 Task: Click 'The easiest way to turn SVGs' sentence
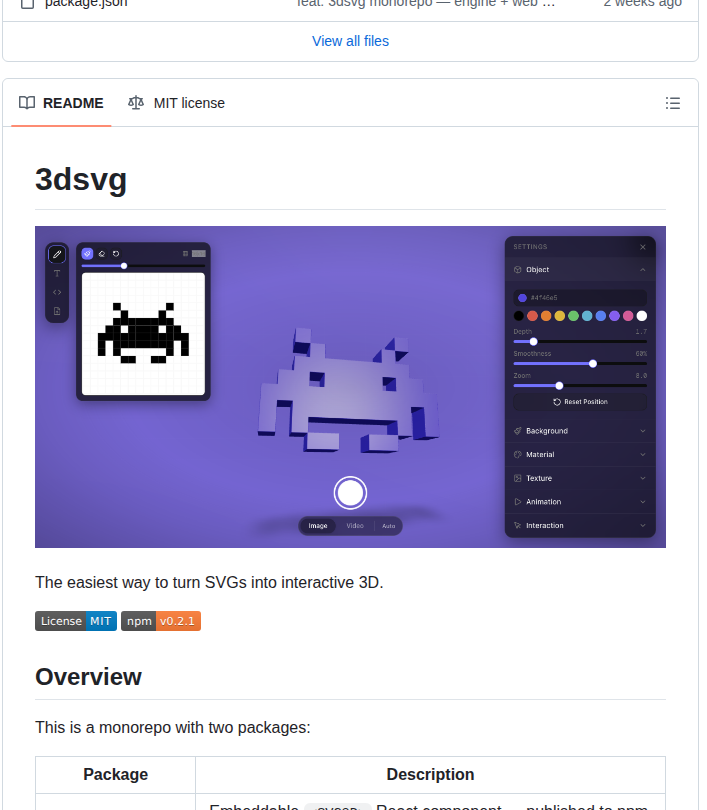coord(209,582)
